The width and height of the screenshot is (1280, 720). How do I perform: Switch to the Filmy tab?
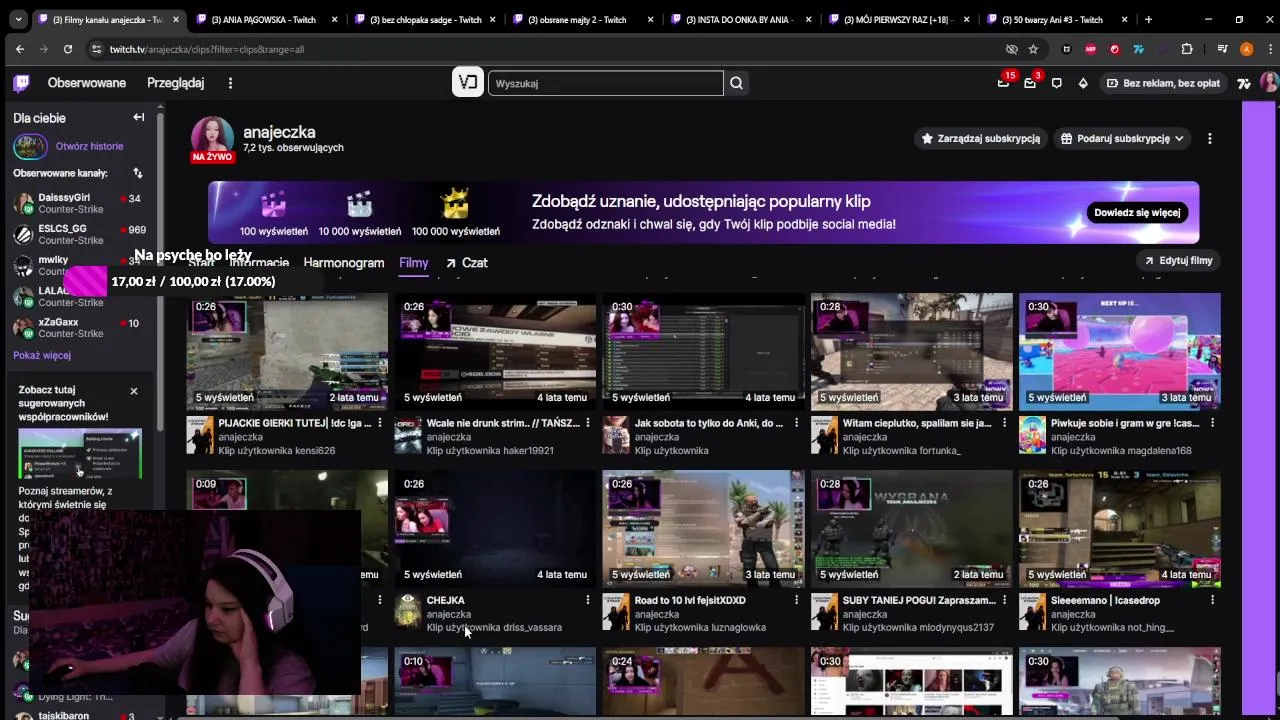coord(413,263)
